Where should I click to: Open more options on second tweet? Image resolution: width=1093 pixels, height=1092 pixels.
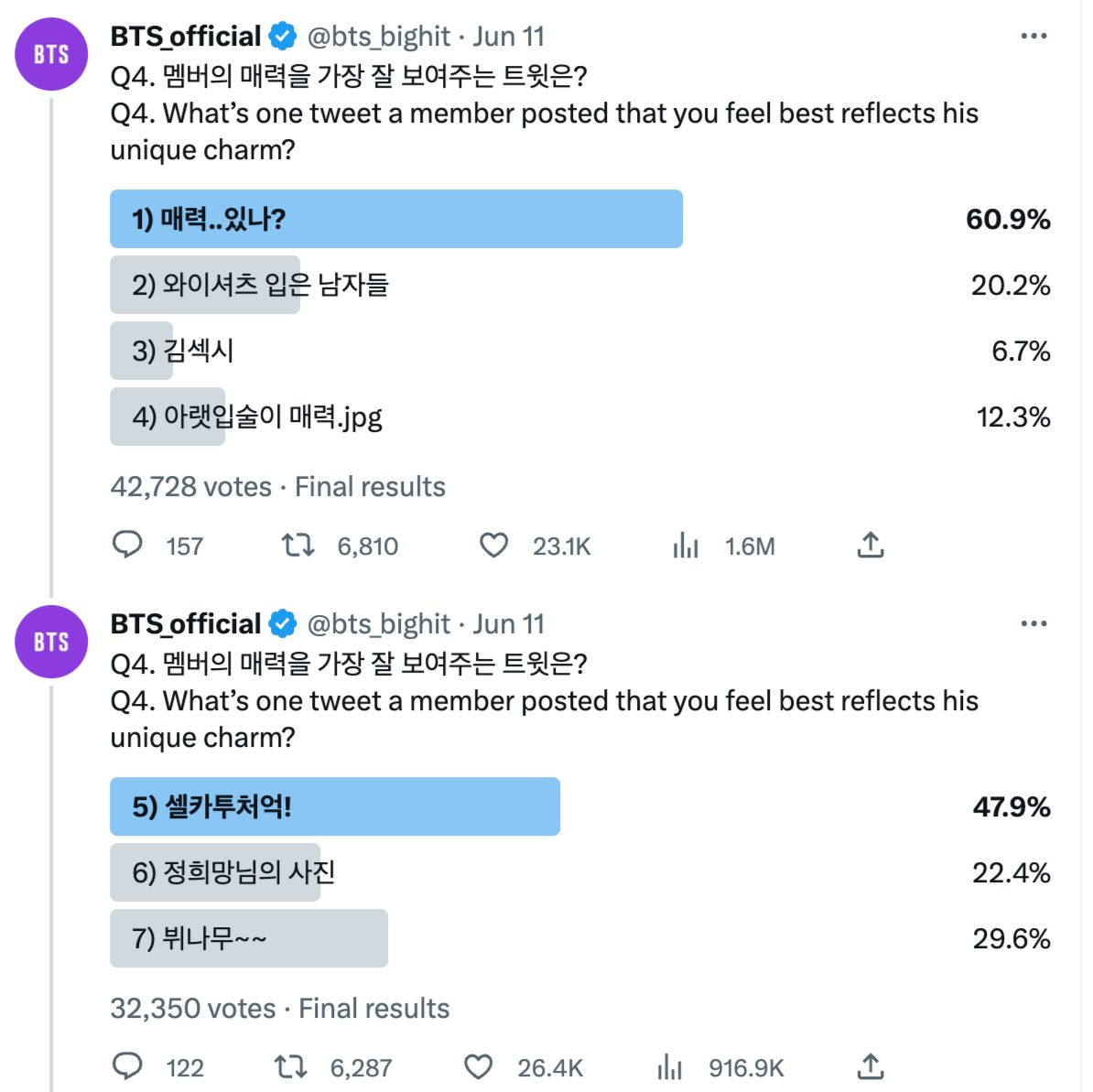click(x=1033, y=624)
